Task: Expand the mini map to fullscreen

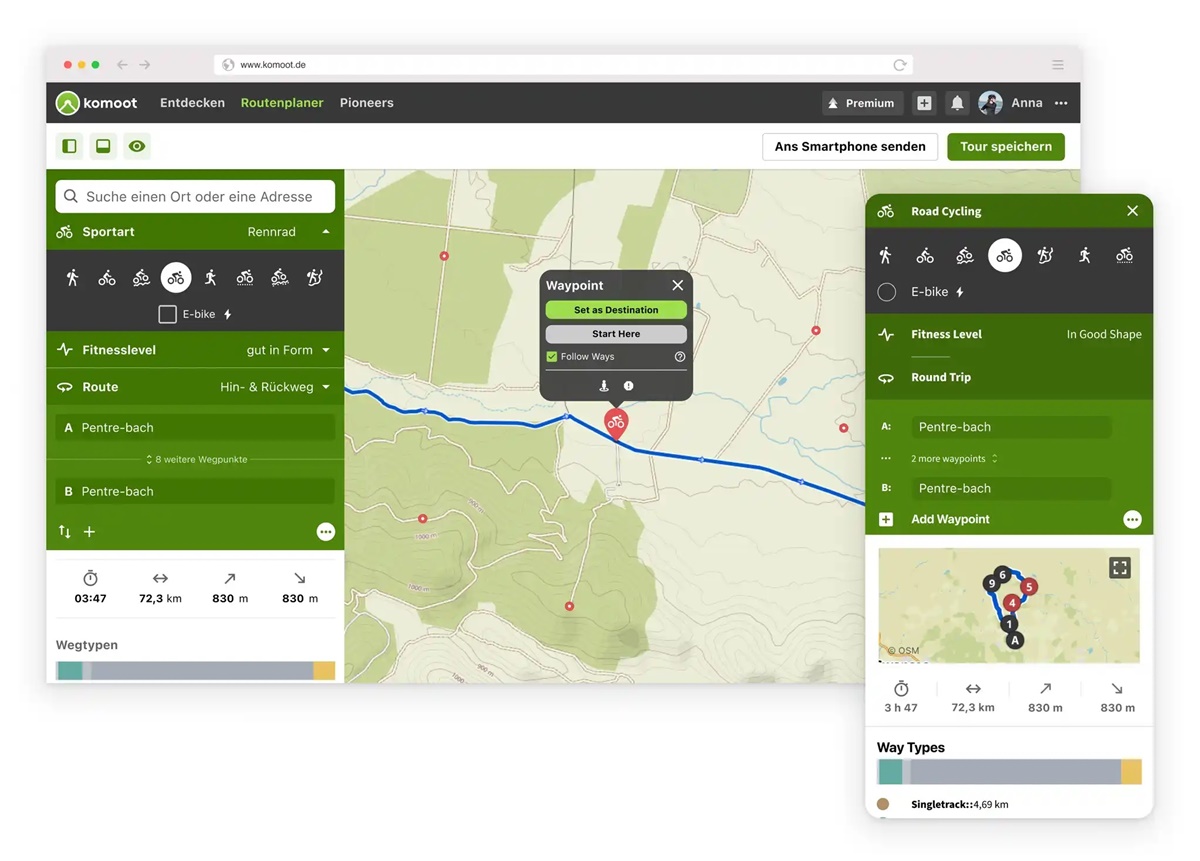Action: [1119, 568]
